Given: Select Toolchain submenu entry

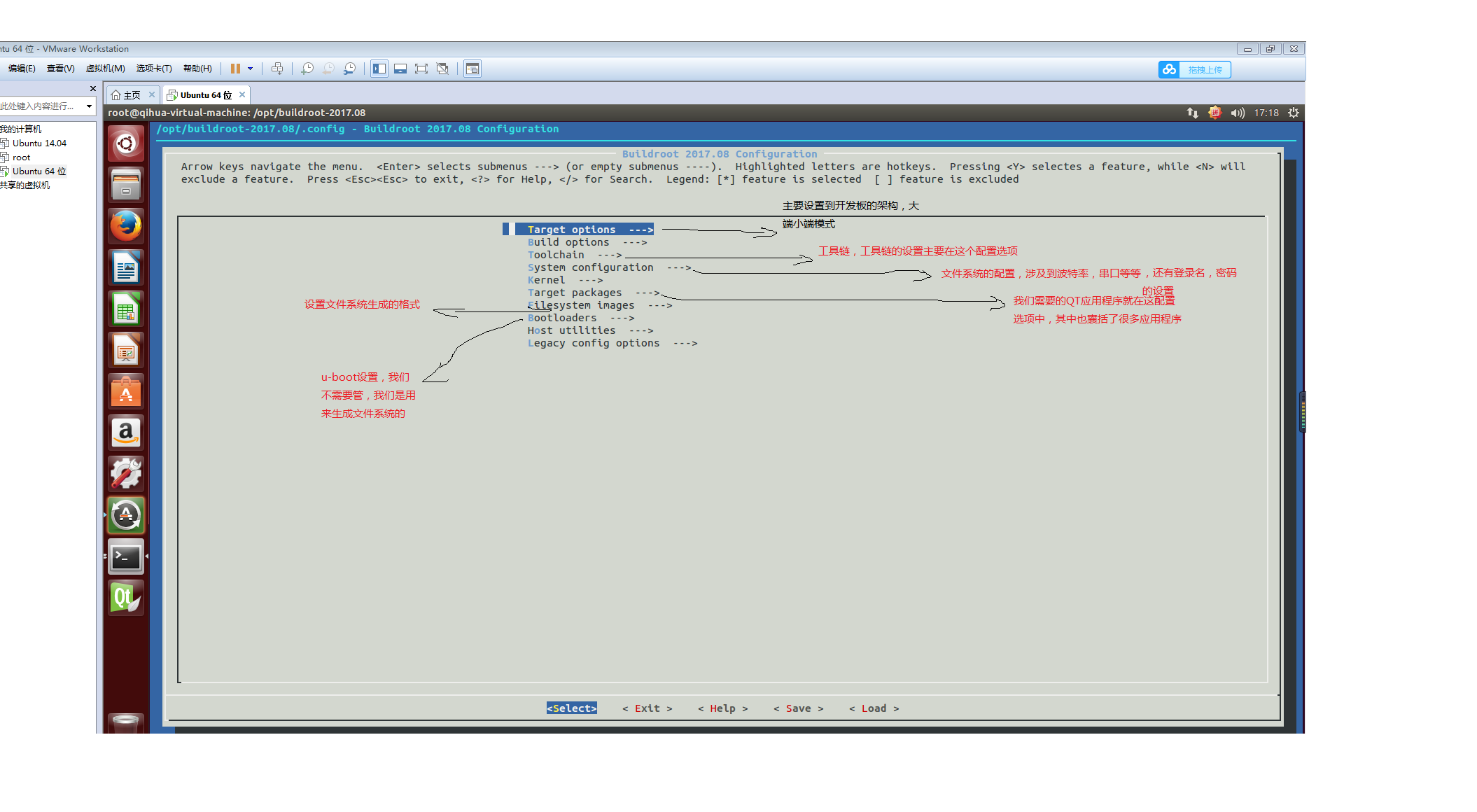Looking at the screenshot, I should tap(575, 255).
